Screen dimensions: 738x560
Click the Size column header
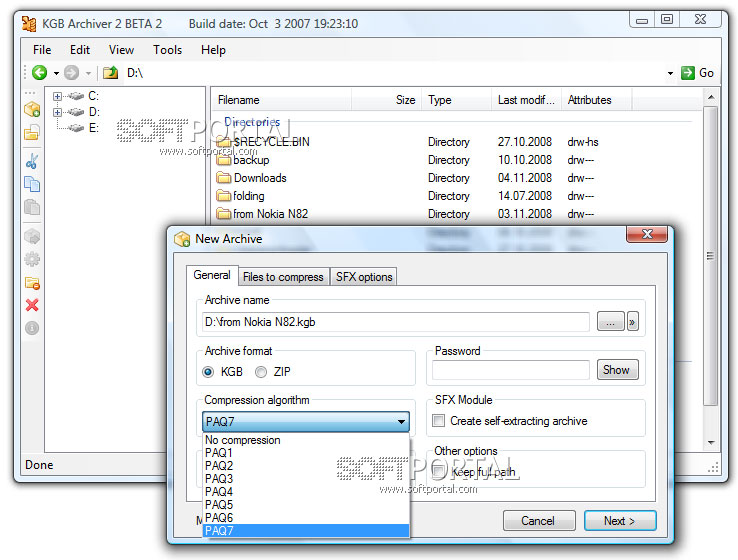coord(386,100)
